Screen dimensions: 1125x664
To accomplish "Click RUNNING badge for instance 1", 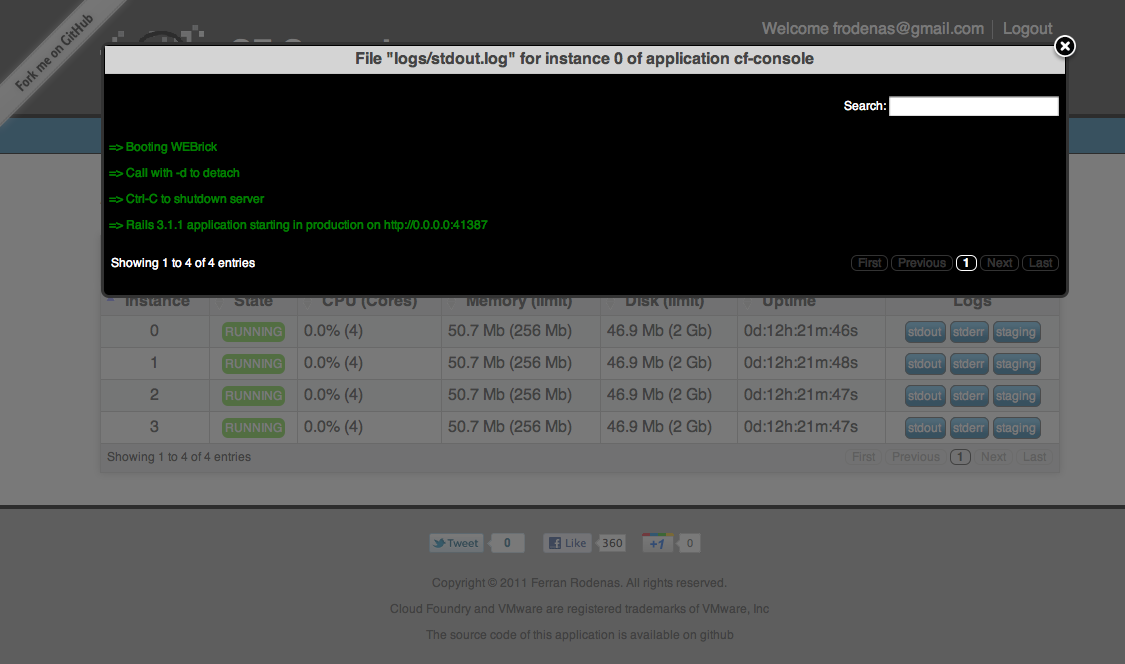I will [x=253, y=364].
